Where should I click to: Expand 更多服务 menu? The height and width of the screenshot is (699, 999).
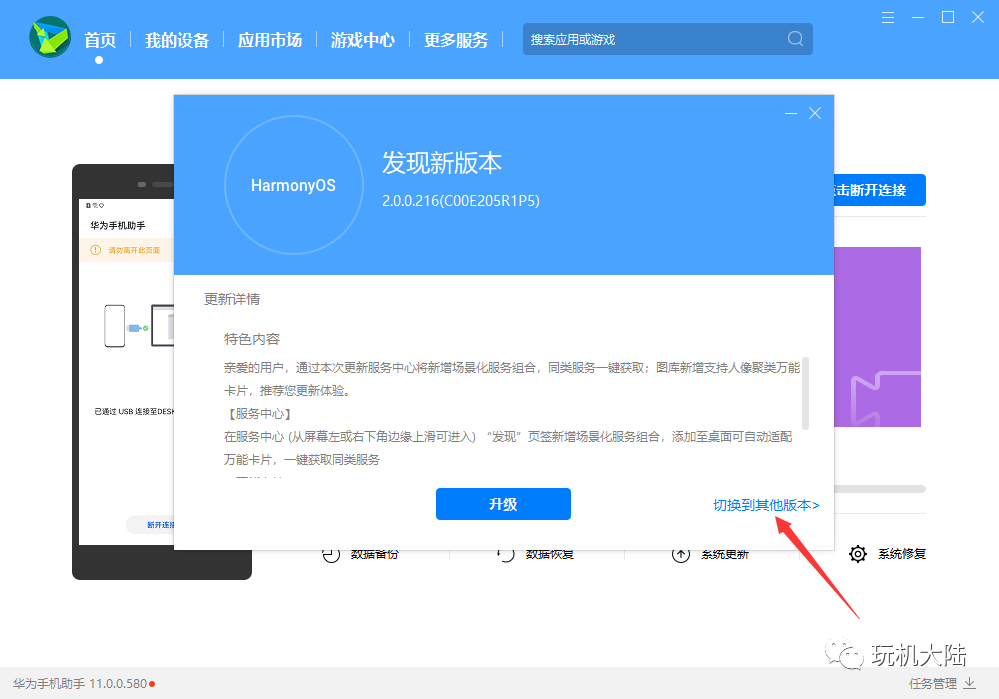[456, 40]
